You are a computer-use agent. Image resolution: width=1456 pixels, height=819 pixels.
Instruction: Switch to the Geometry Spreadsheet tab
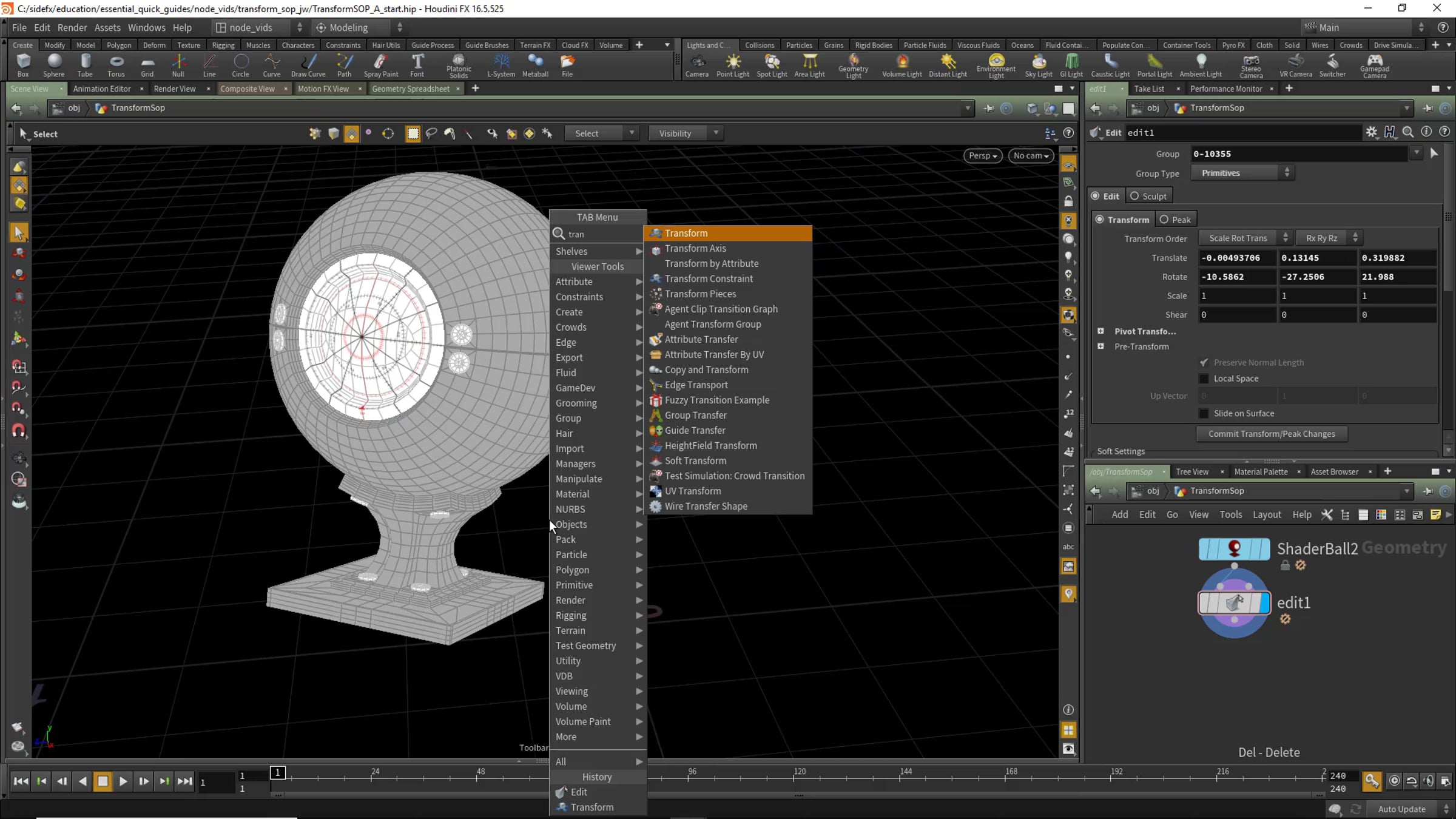pyautogui.click(x=411, y=89)
